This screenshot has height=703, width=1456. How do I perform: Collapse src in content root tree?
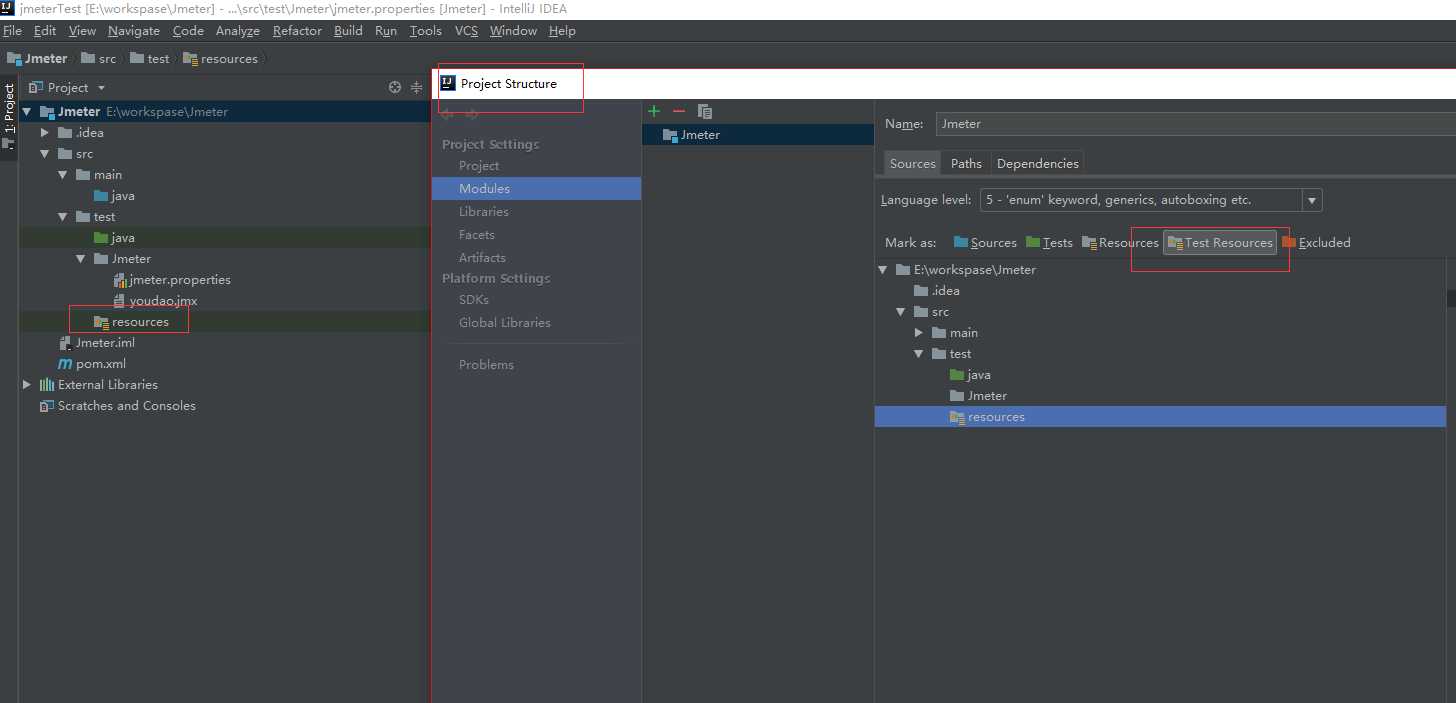(x=901, y=312)
